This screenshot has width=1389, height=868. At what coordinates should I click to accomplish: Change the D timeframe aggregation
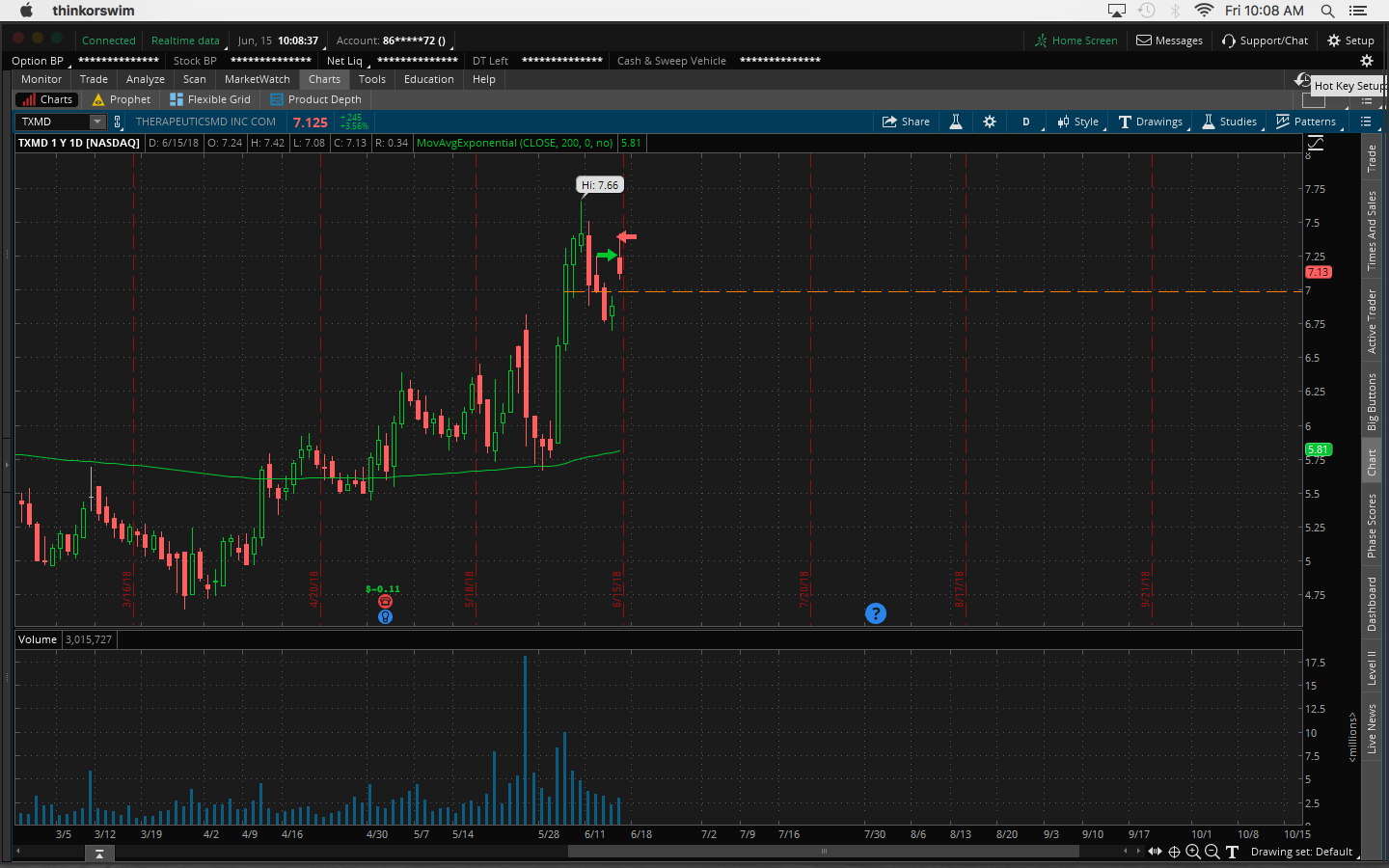(1026, 122)
